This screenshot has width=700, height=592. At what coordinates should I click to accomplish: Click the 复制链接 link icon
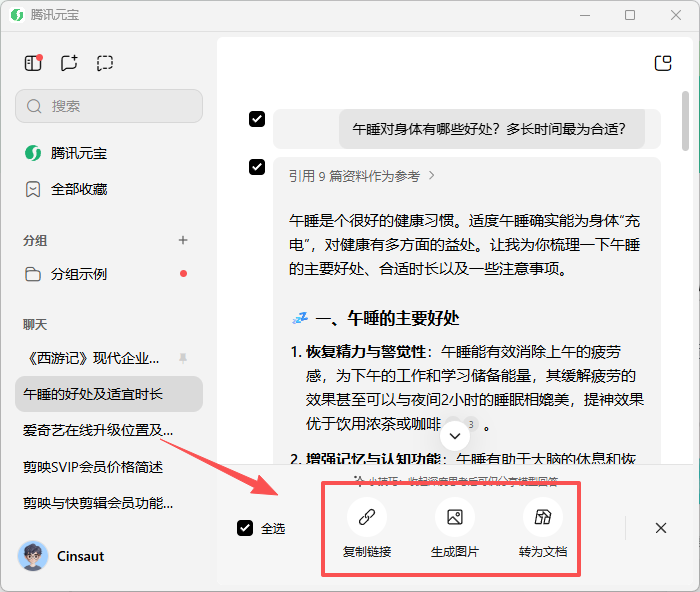367,517
